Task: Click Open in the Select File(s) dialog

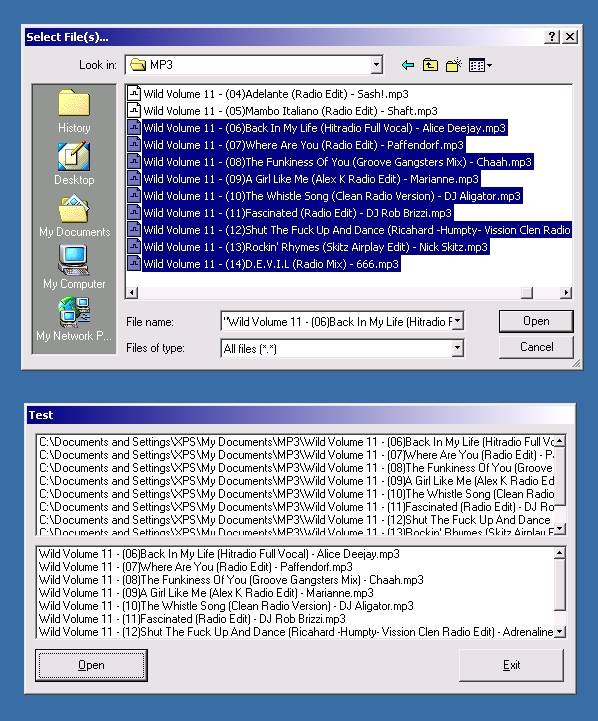Action: coord(536,321)
